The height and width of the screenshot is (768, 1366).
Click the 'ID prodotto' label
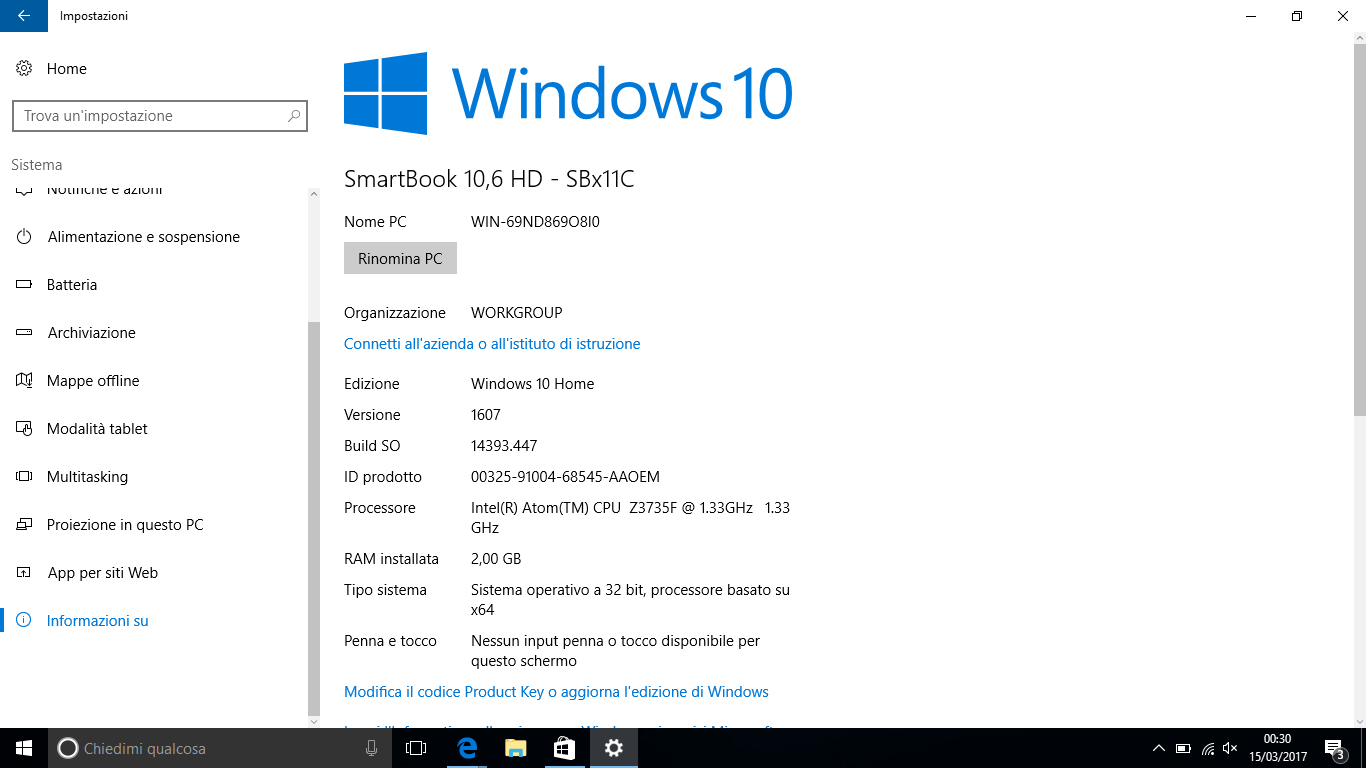coord(383,477)
